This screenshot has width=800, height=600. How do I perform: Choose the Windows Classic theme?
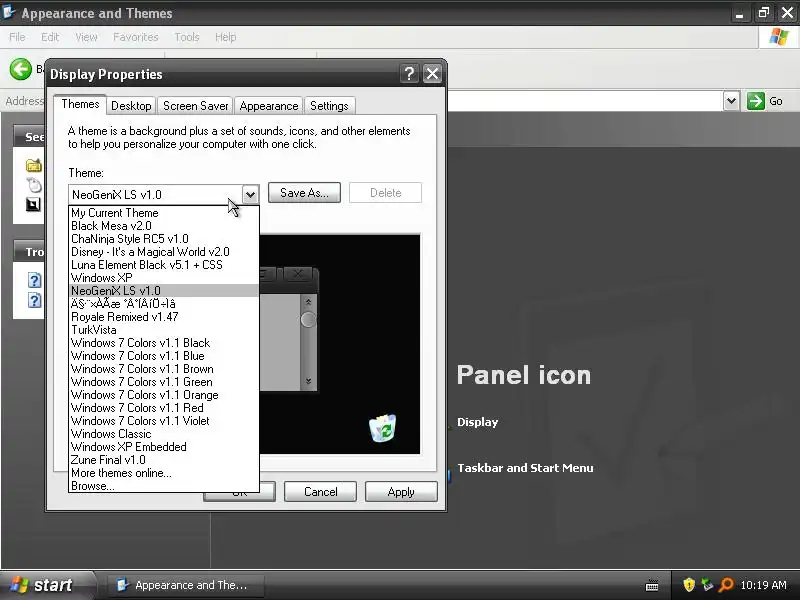click(x=163, y=434)
